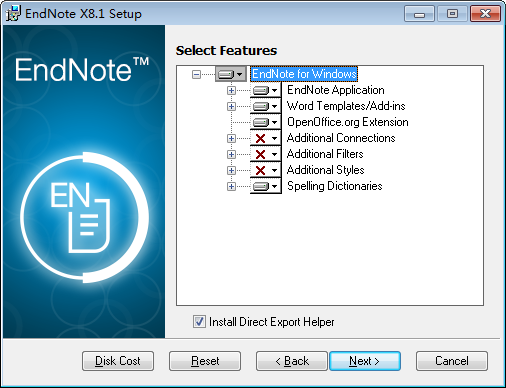Minimize the EndNote X8.1 Setup window
Image resolution: width=506 pixels, height=388 pixels.
419,14
